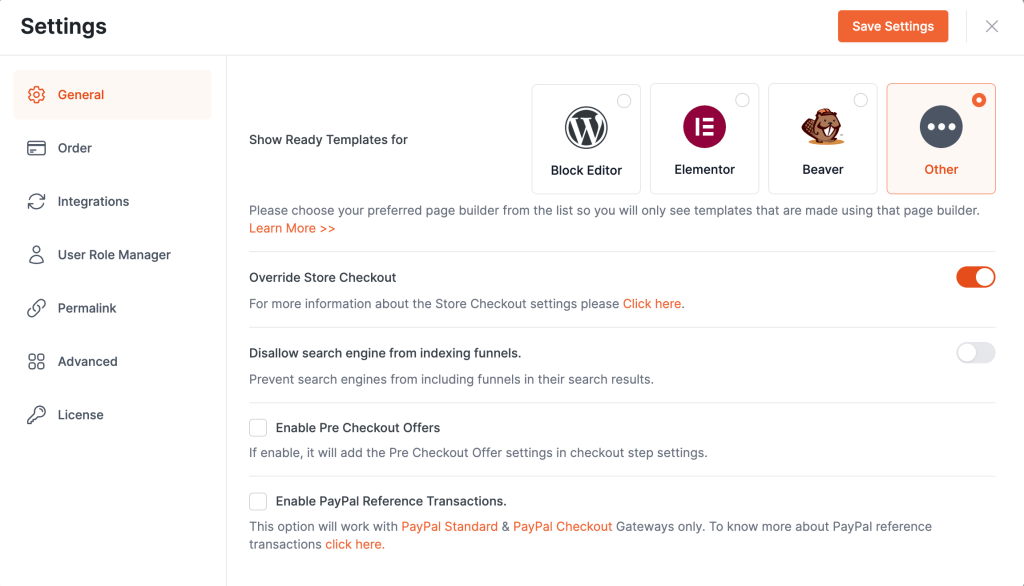
Task: Enable disallow search engine indexing toggle
Action: coord(975,352)
